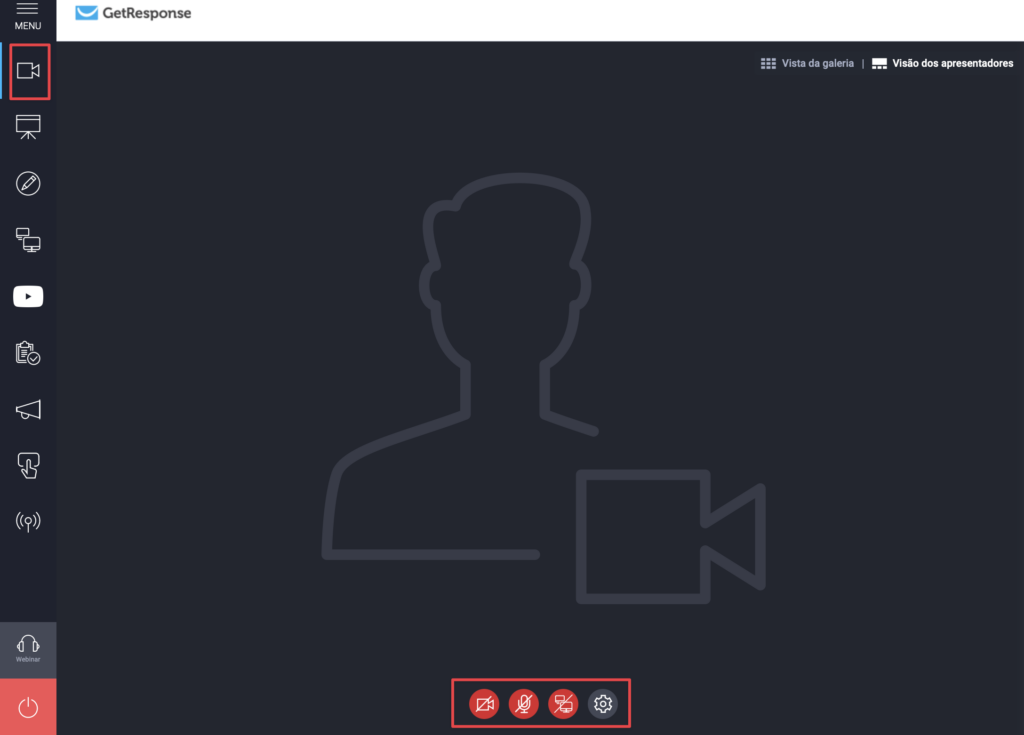Click the GetResponse logo
1024x735 pixels.
[x=133, y=13]
